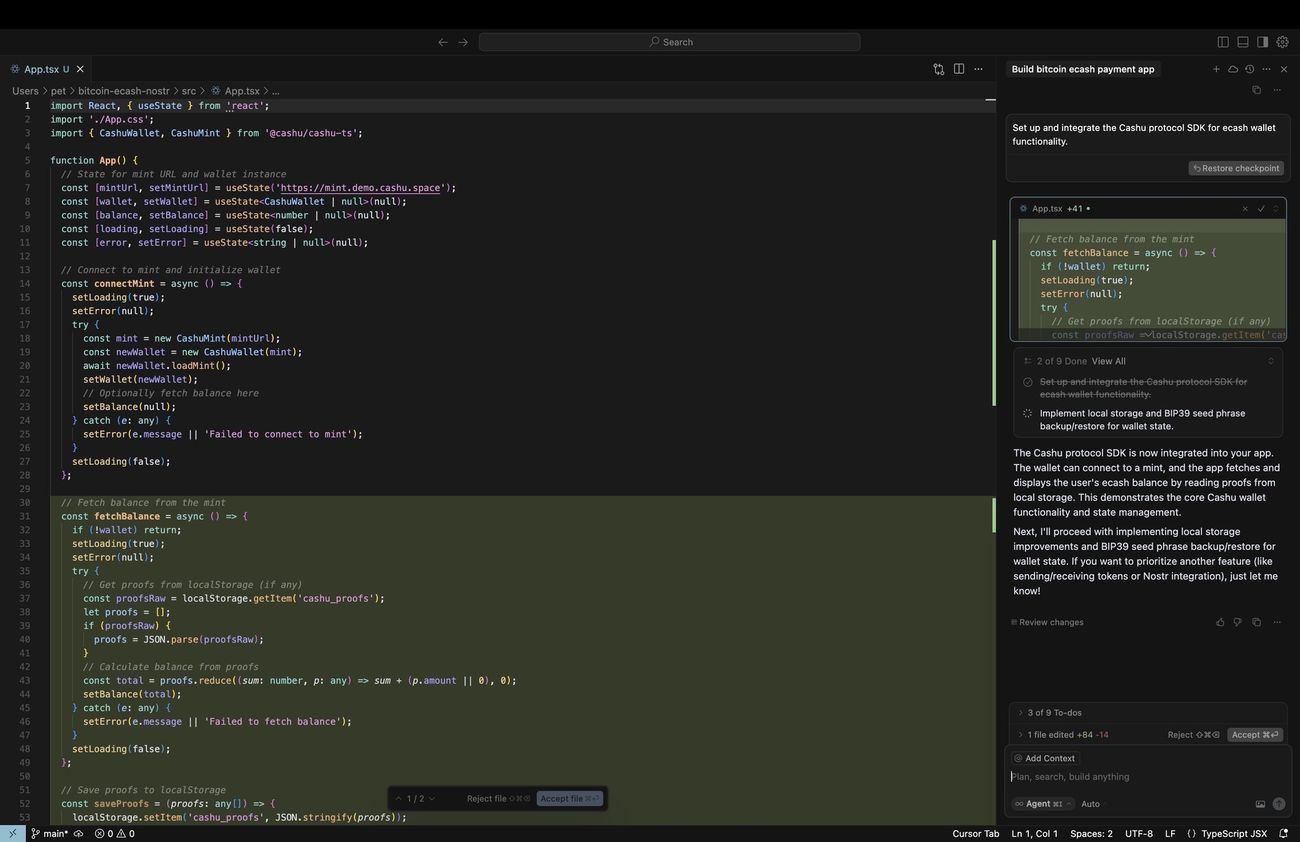1300x842 pixels.
Task: Toggle the primary sidebar layout icon
Action: [x=1223, y=42]
